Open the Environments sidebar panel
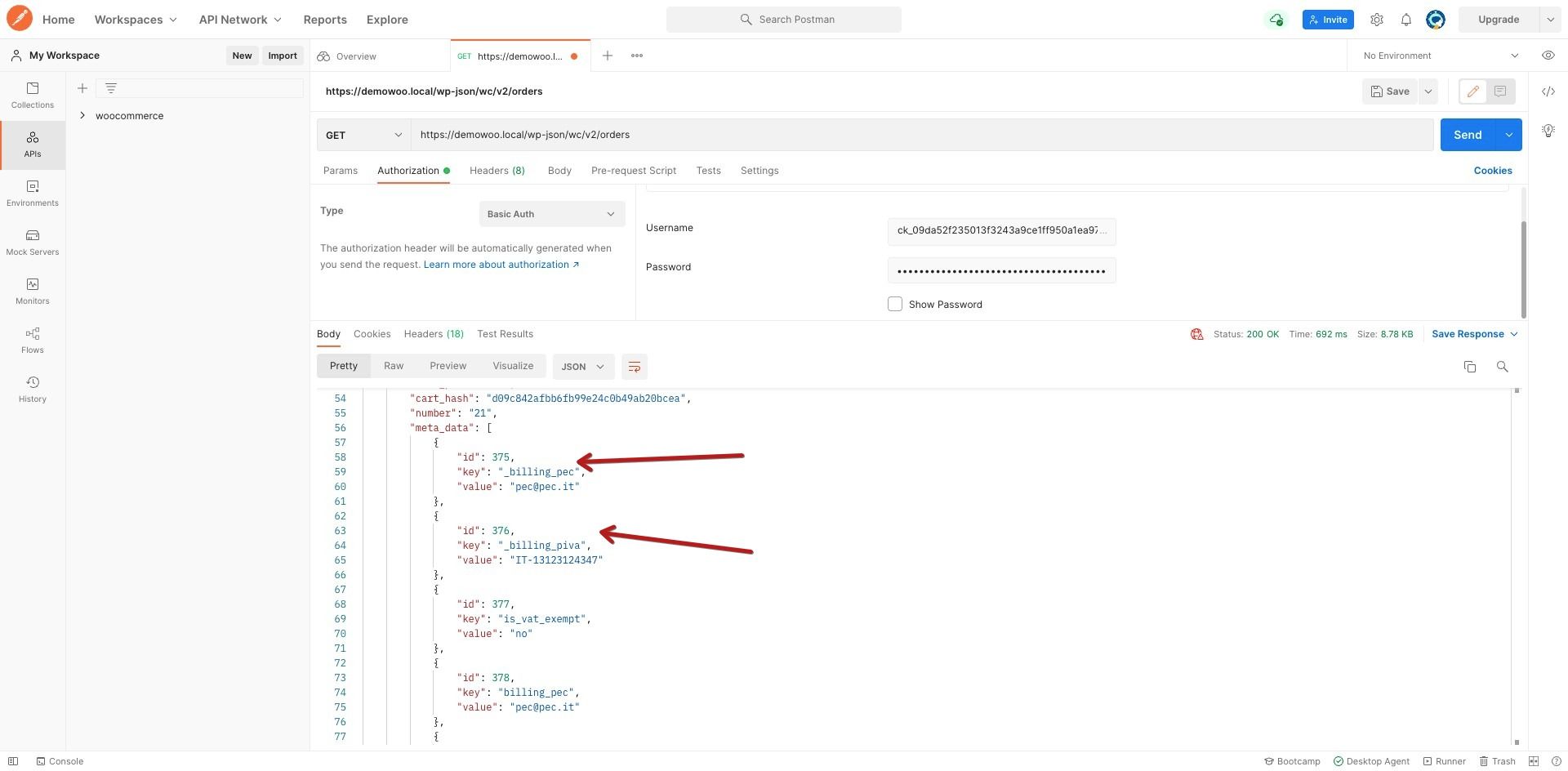Viewport: 1568px width, 771px height. 33,194
